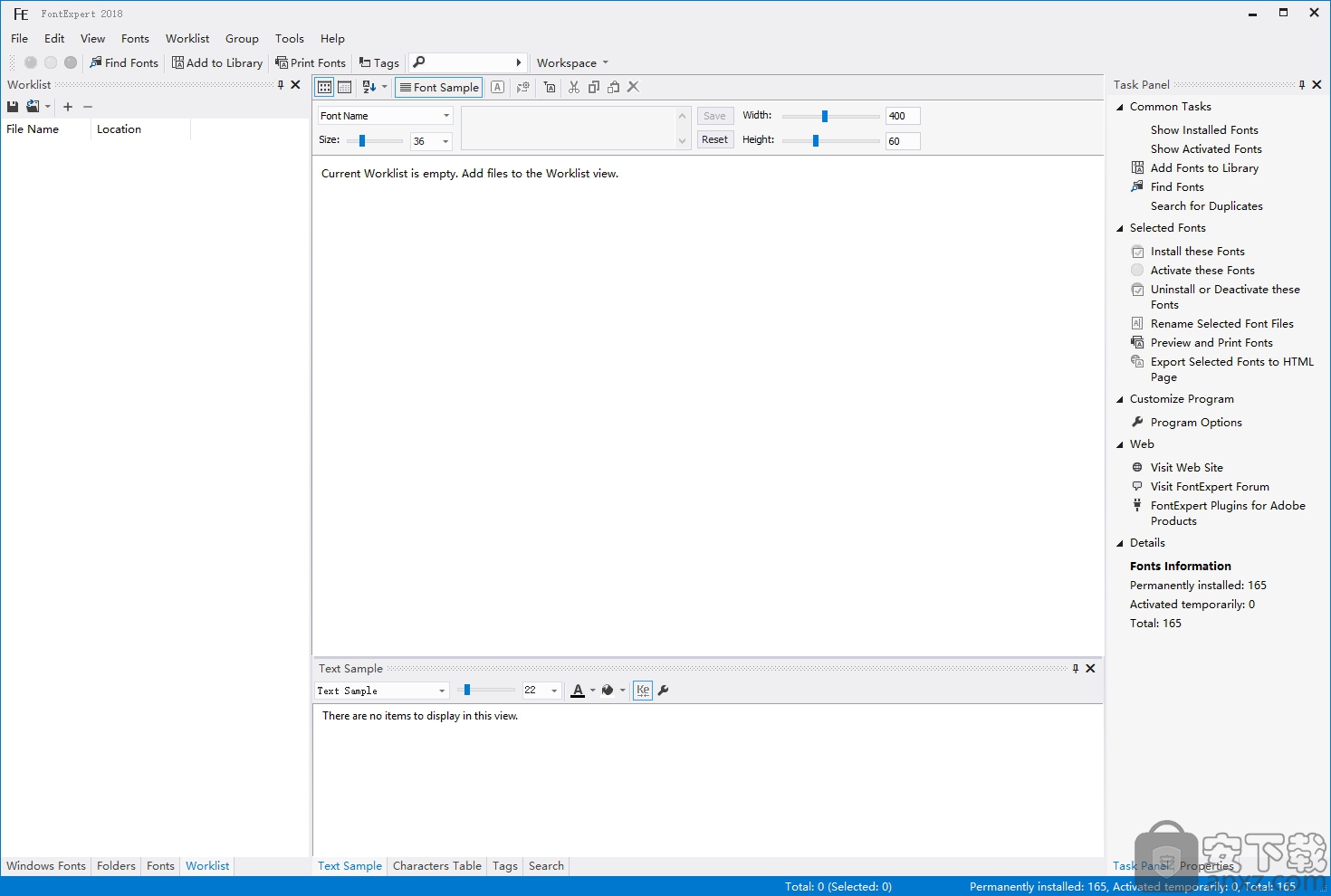The image size is (1331, 896).
Task: Expand the open worklist dropdown arrow
Action: point(48,107)
